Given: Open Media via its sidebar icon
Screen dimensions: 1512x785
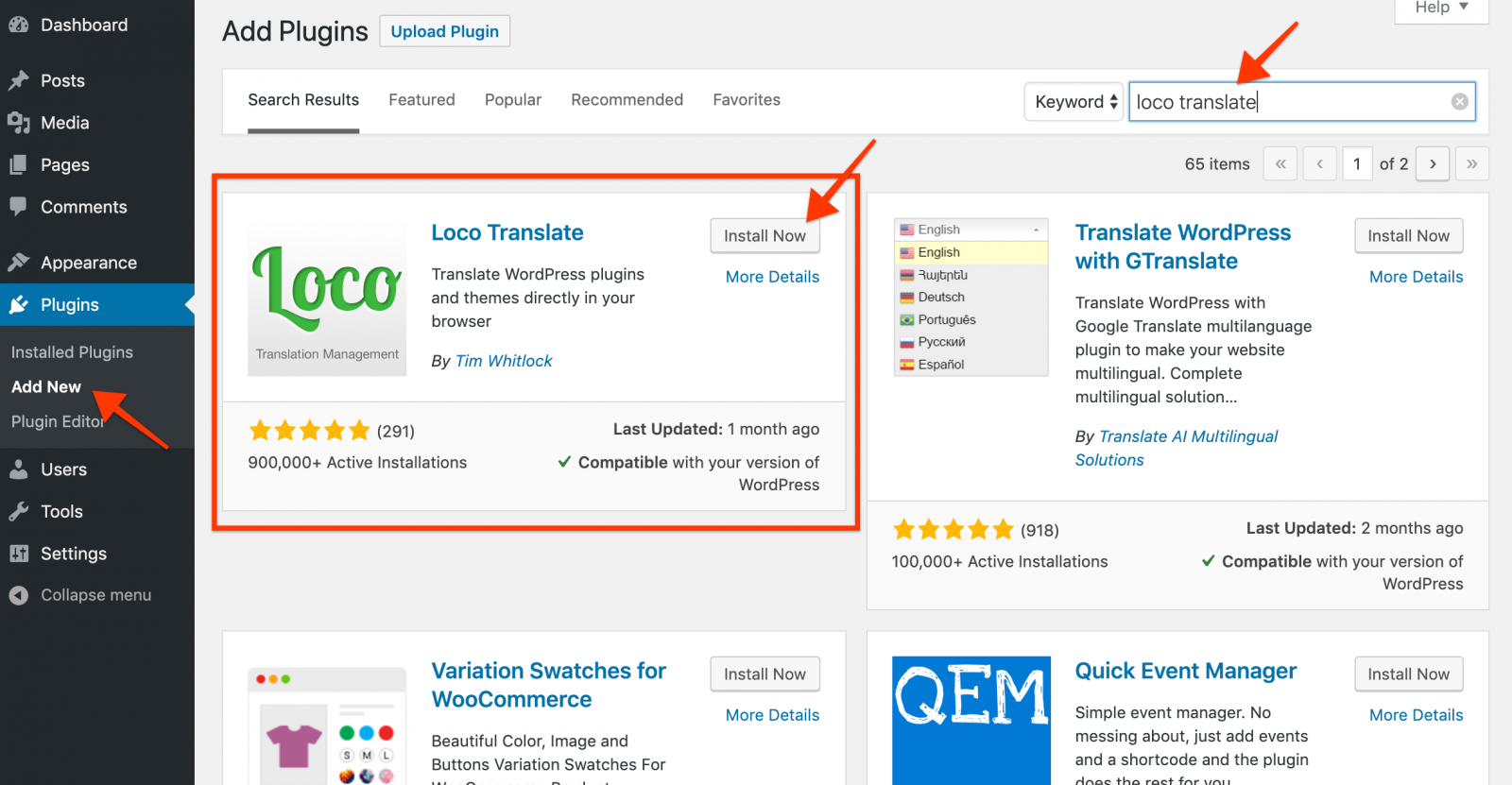Looking at the screenshot, I should click(19, 123).
